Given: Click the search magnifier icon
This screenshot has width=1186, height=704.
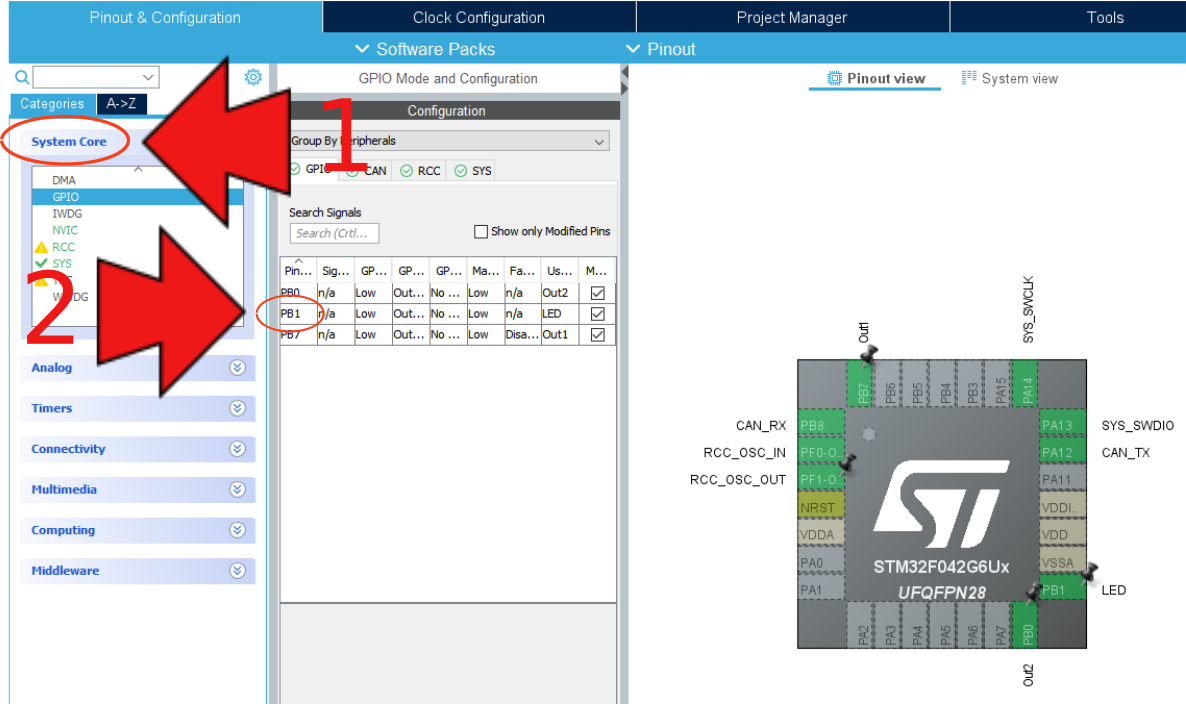Looking at the screenshot, I should click(22, 77).
